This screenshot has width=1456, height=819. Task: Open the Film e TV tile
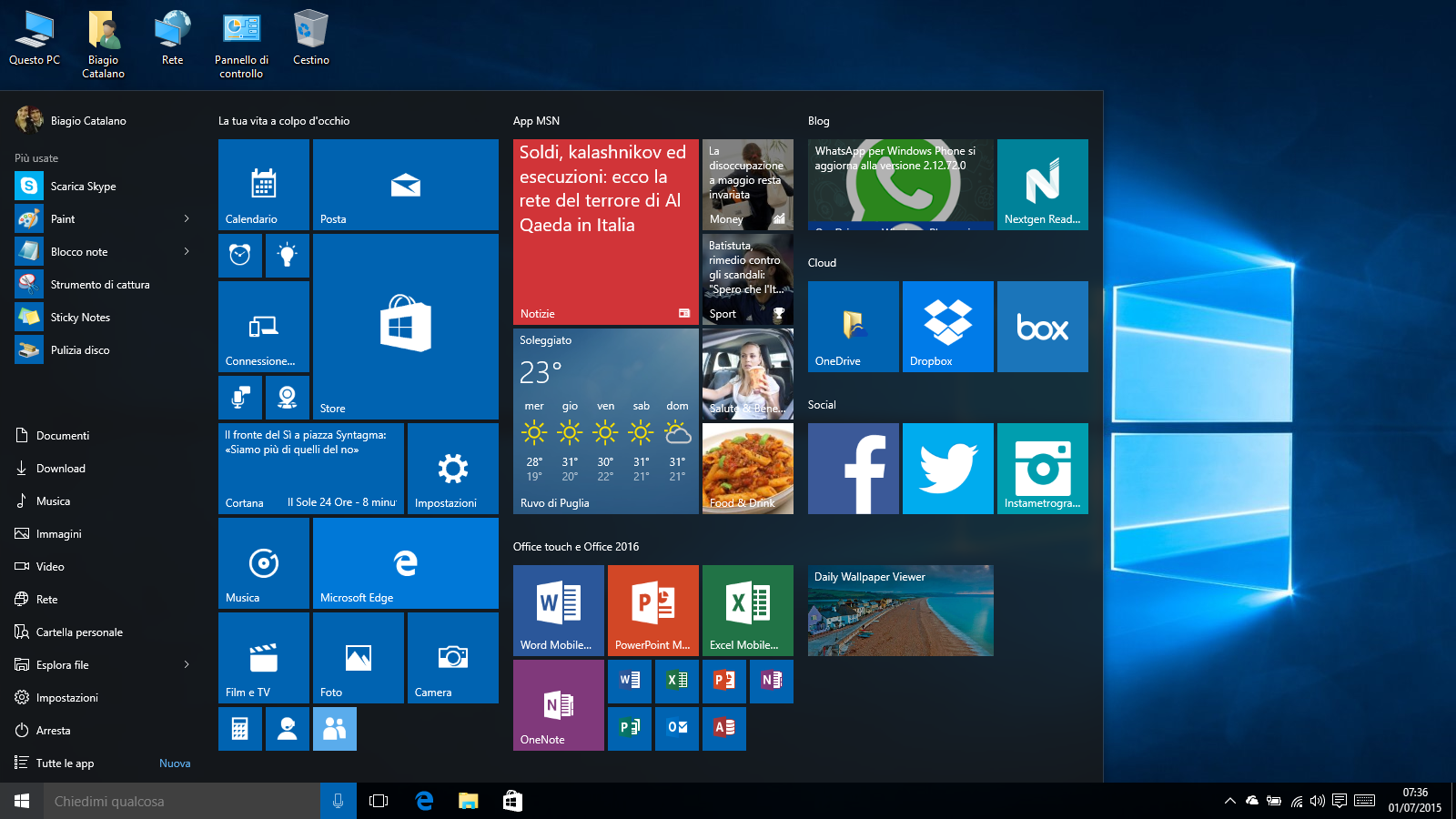(264, 658)
